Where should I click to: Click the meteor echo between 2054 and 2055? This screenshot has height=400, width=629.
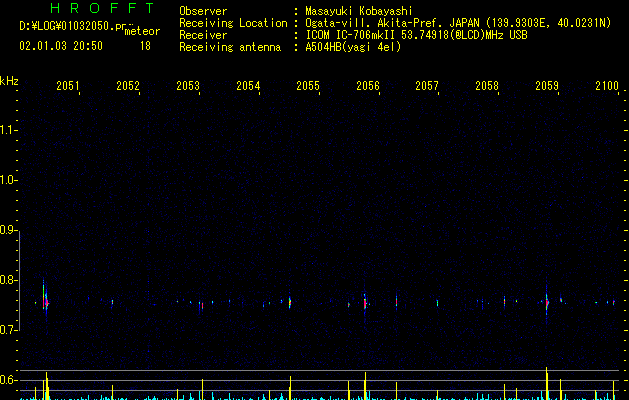coord(290,302)
